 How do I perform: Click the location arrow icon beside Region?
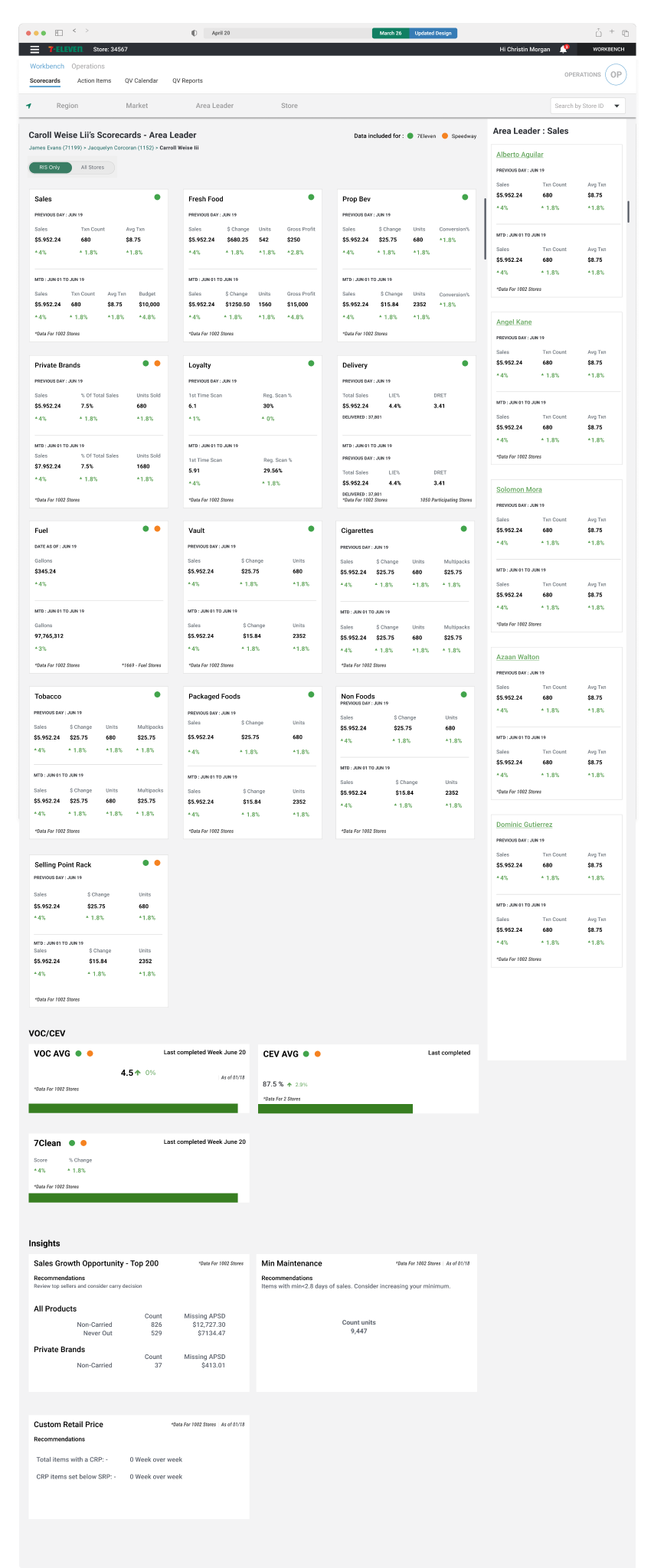click(29, 106)
